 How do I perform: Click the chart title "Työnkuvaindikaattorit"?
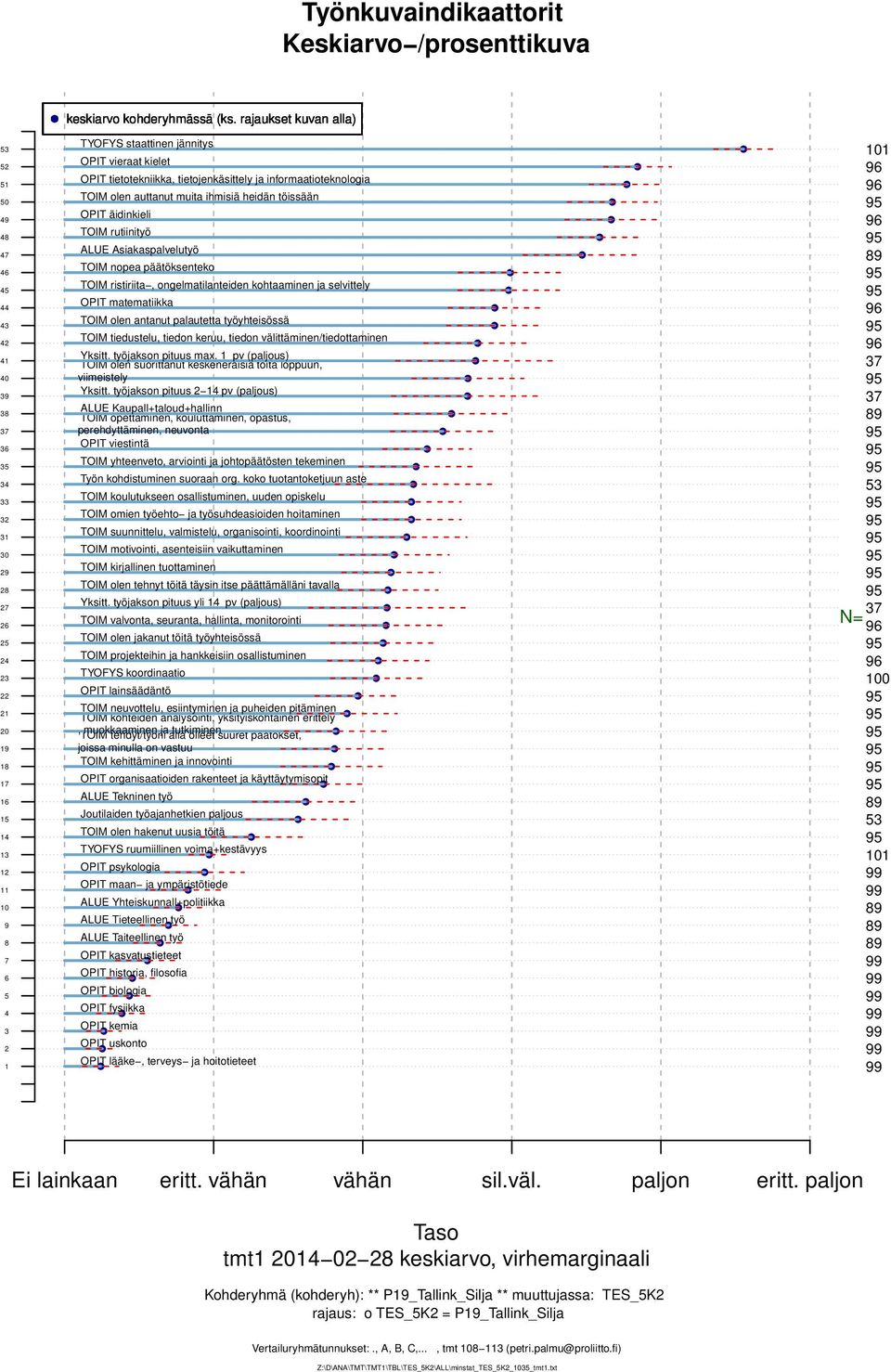[x=433, y=13]
